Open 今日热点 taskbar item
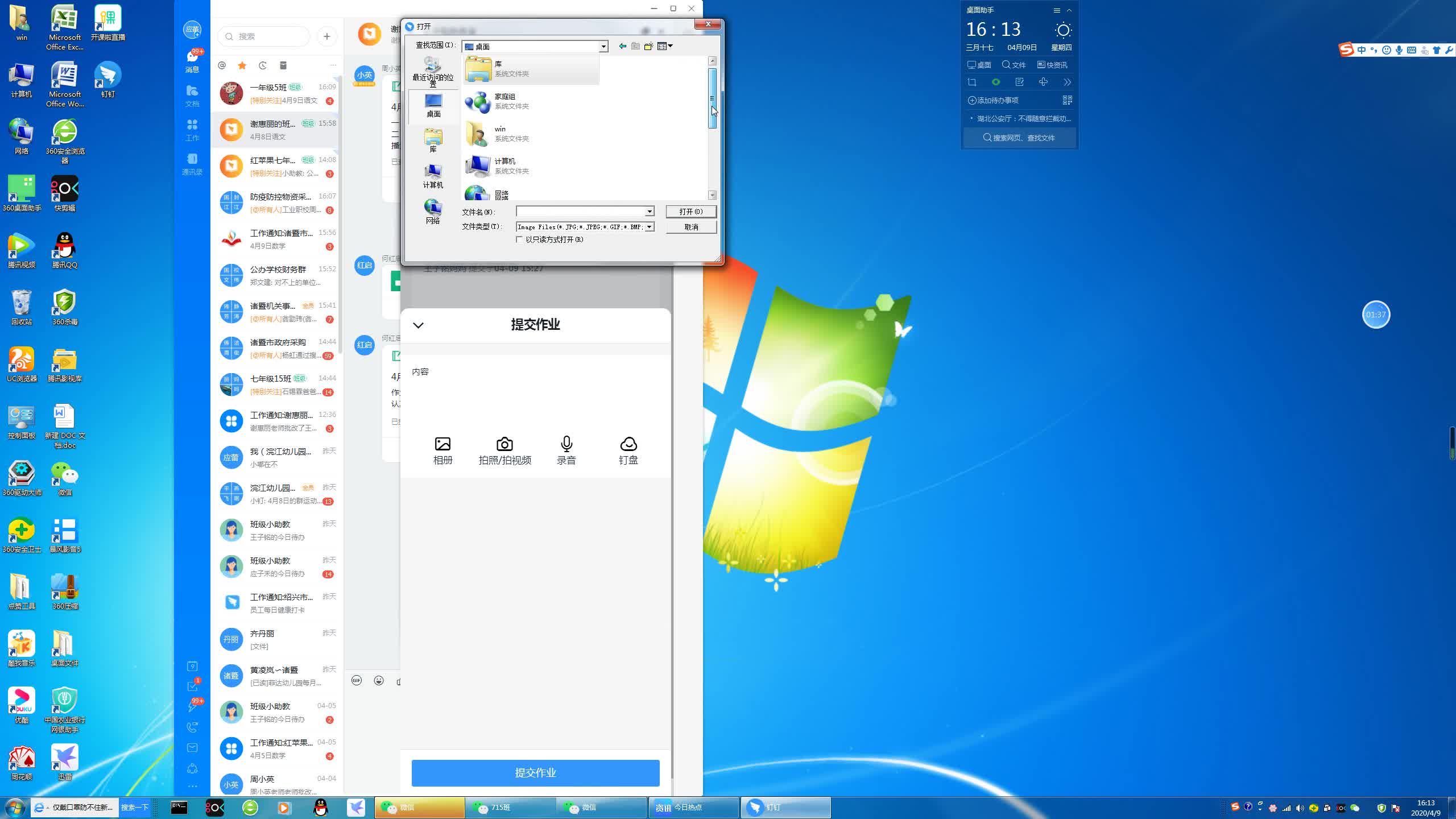Screen dimensions: 1456x819 tap(693, 808)
